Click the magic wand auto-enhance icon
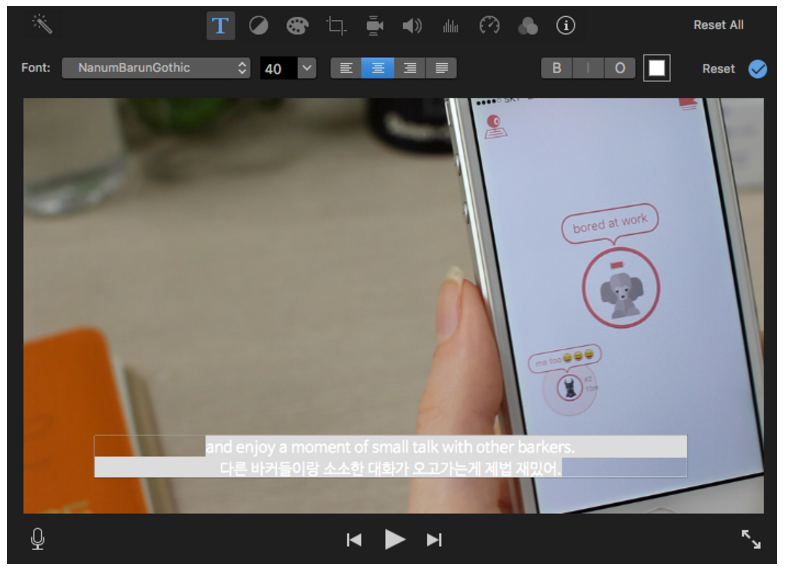Viewport: 785px width, 569px height. 43,24
